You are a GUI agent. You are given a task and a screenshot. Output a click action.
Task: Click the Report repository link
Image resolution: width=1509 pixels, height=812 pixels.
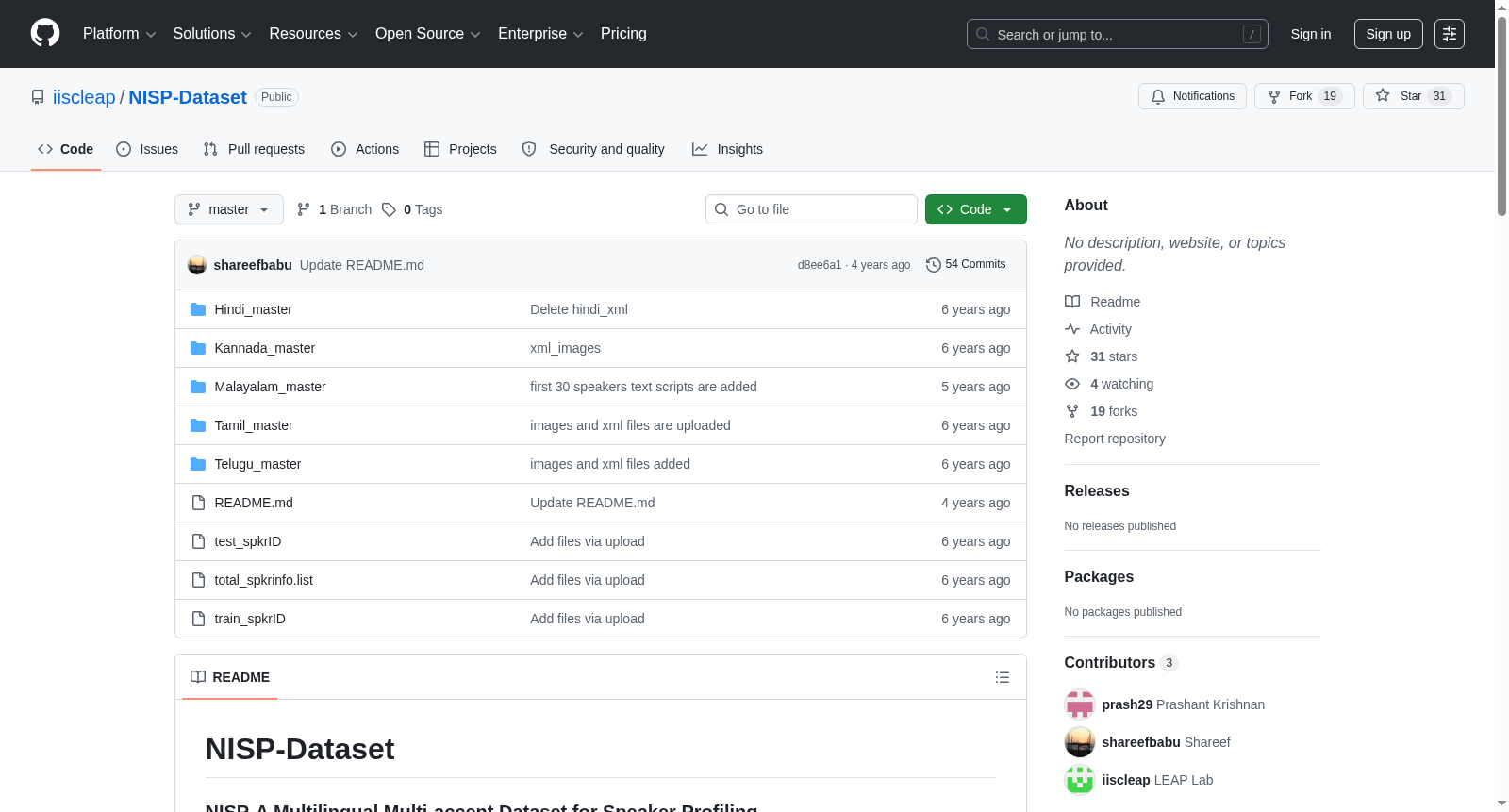point(1115,439)
